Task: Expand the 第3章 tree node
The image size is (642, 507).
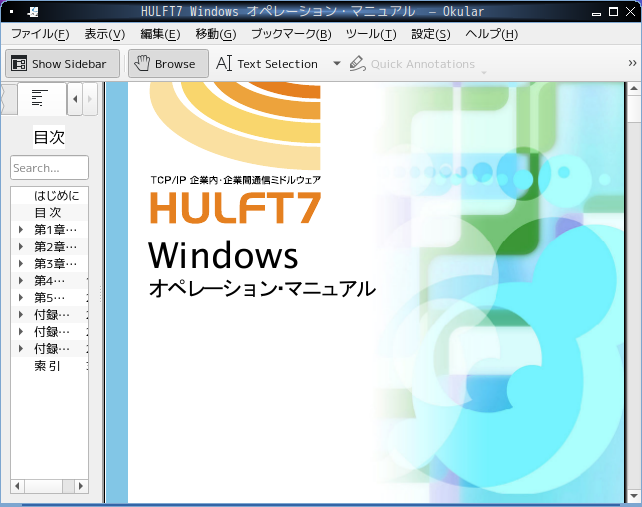Action: 20,264
